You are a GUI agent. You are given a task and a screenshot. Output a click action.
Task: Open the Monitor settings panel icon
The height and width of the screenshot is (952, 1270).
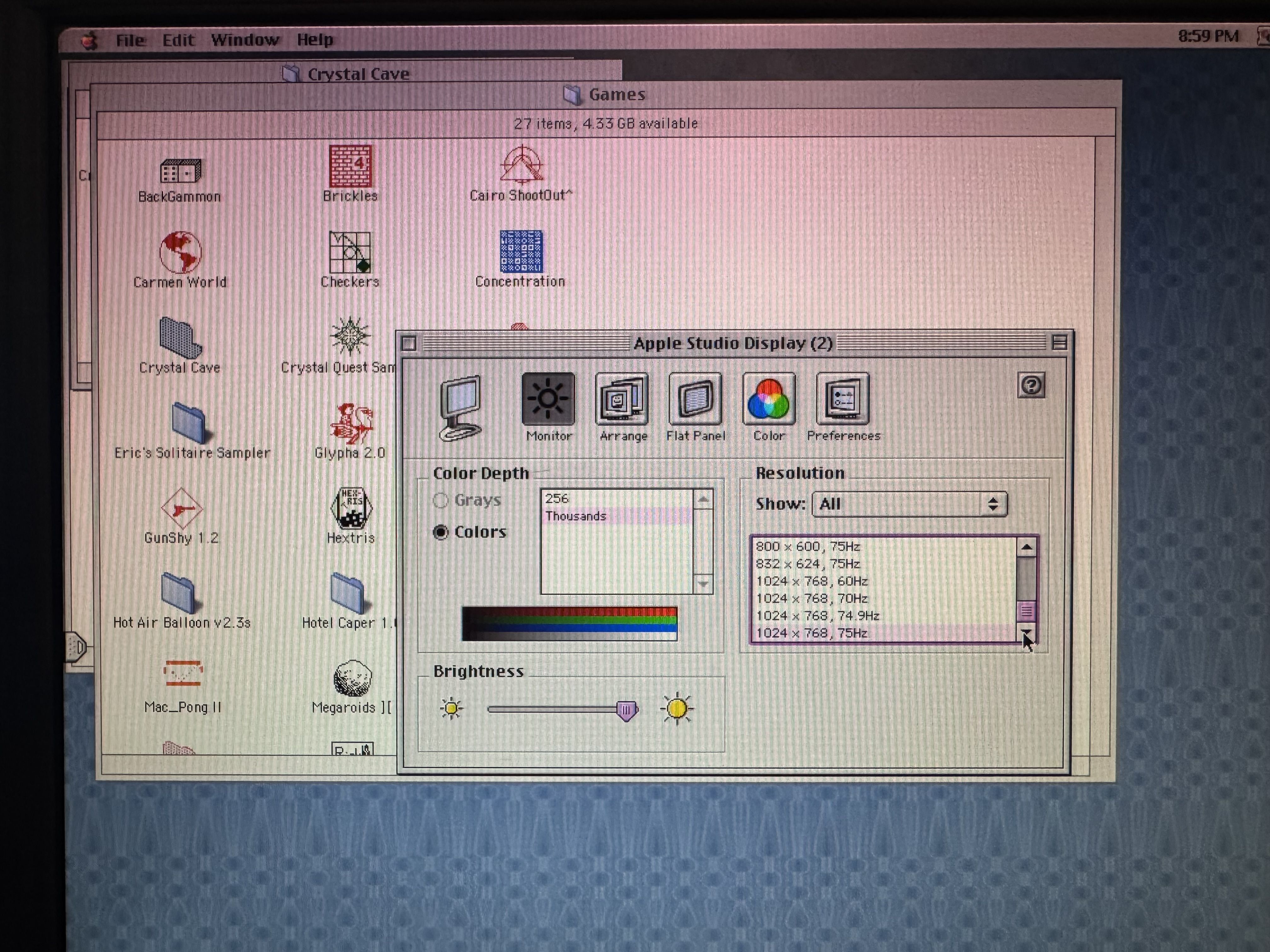click(x=548, y=399)
